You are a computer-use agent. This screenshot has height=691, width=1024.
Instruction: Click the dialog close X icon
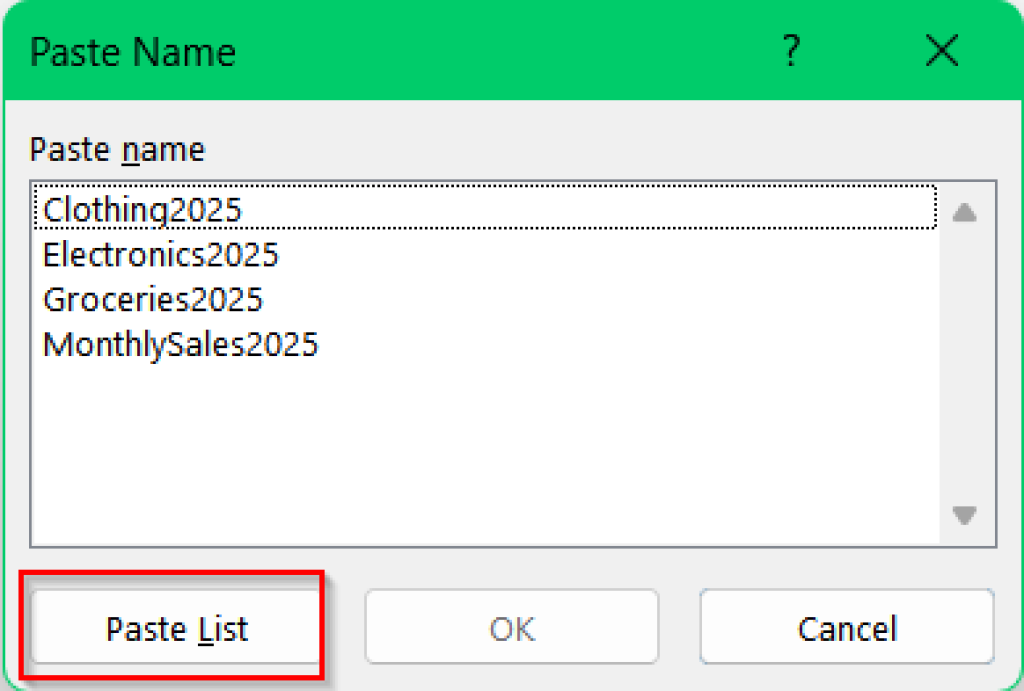(941, 52)
